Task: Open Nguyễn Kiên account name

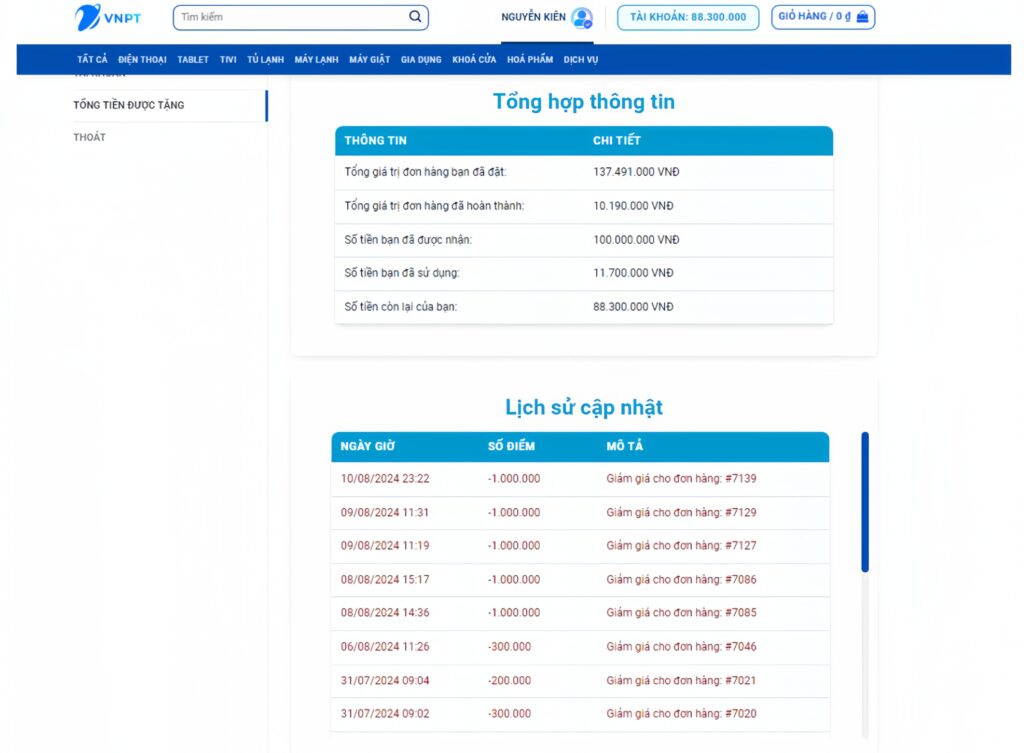Action: click(533, 18)
